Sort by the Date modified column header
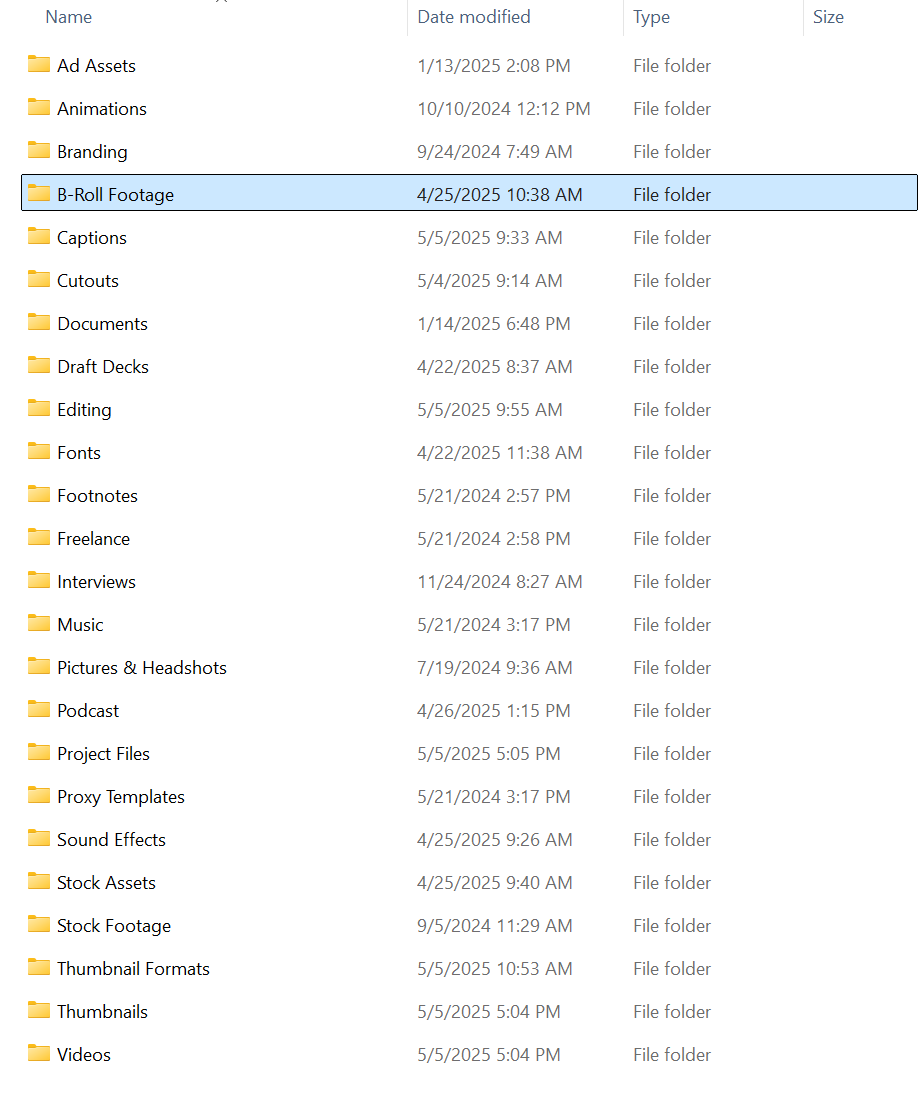 [473, 17]
